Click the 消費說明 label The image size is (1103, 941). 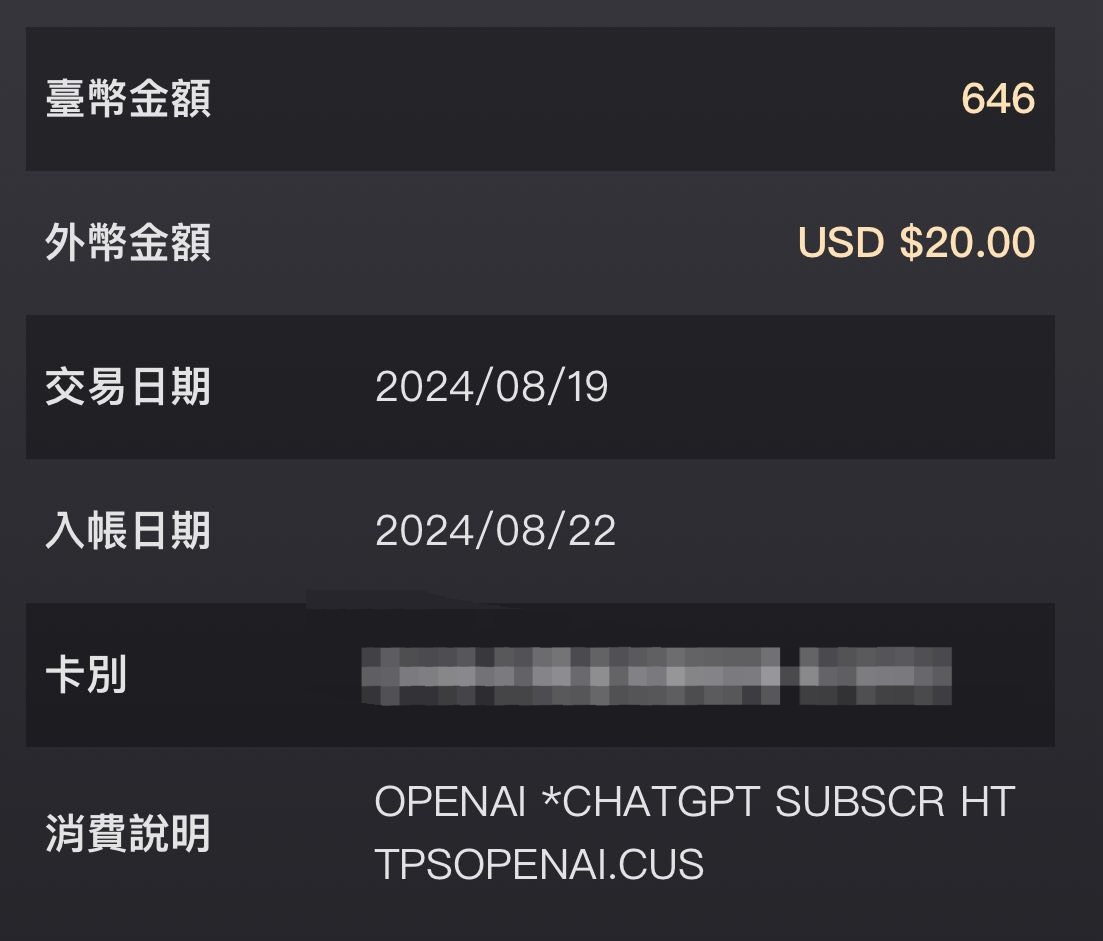(128, 833)
